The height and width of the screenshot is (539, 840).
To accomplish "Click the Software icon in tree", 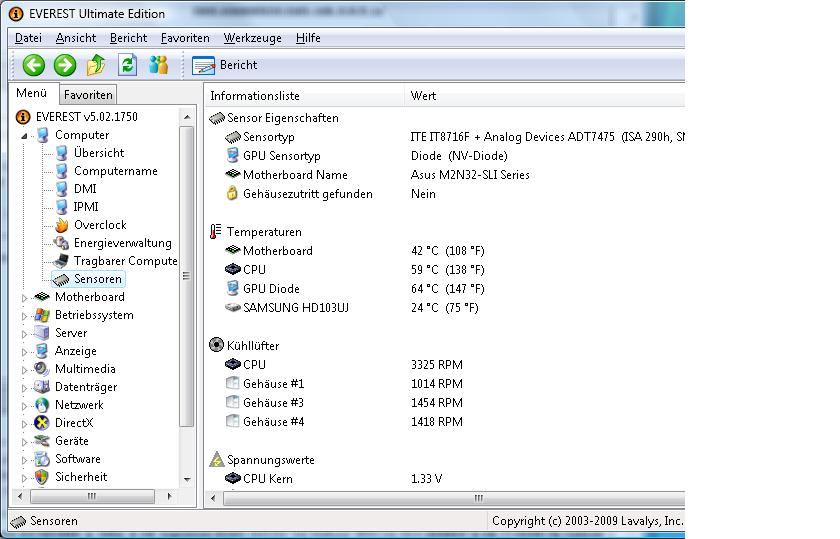I will [x=42, y=459].
